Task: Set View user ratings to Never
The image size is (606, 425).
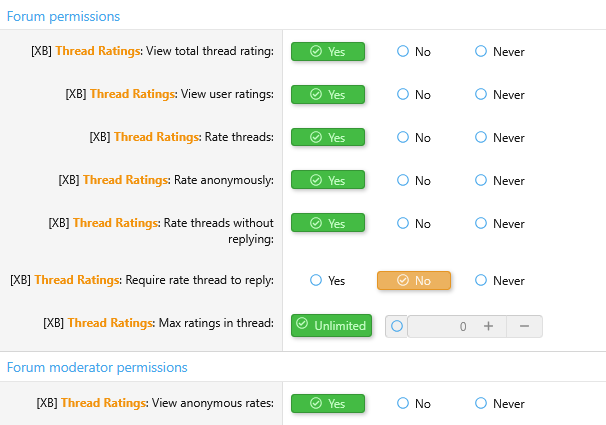Action: (x=499, y=94)
